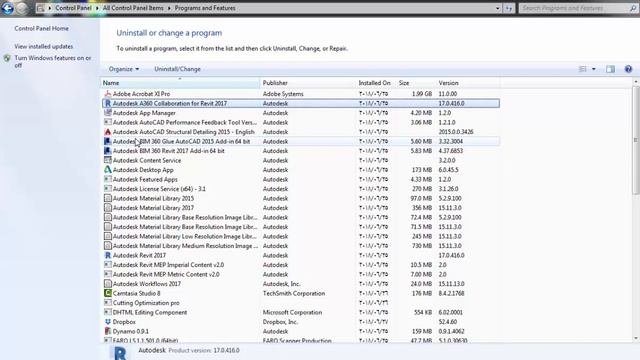
Task: Click the Autodesk Featured Apps icon
Action: (x=108, y=179)
